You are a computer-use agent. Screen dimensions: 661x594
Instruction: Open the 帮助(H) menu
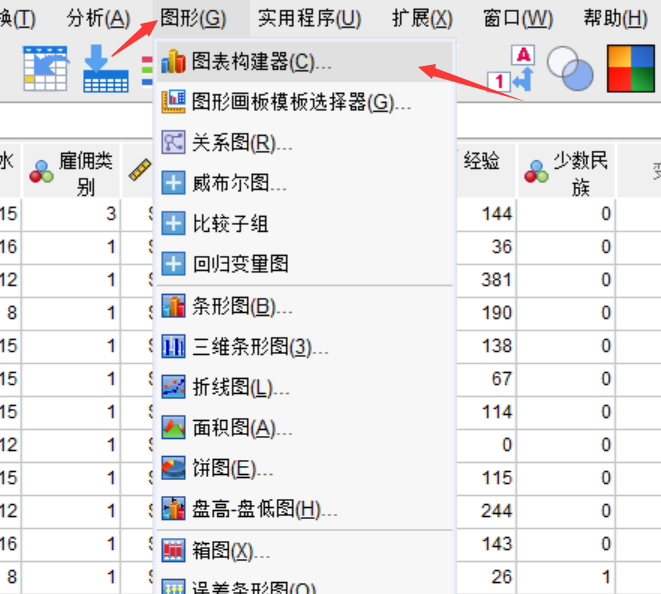click(x=615, y=19)
